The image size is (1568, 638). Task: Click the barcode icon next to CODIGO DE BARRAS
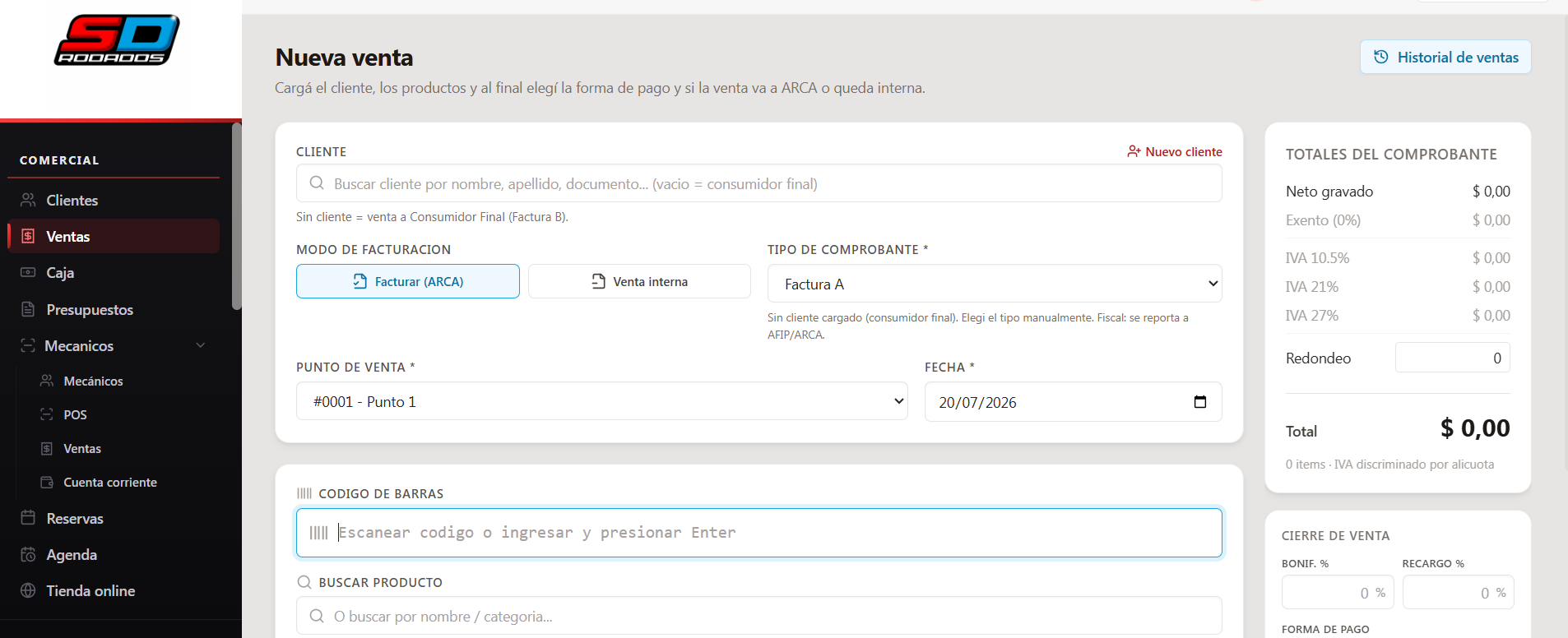point(304,493)
